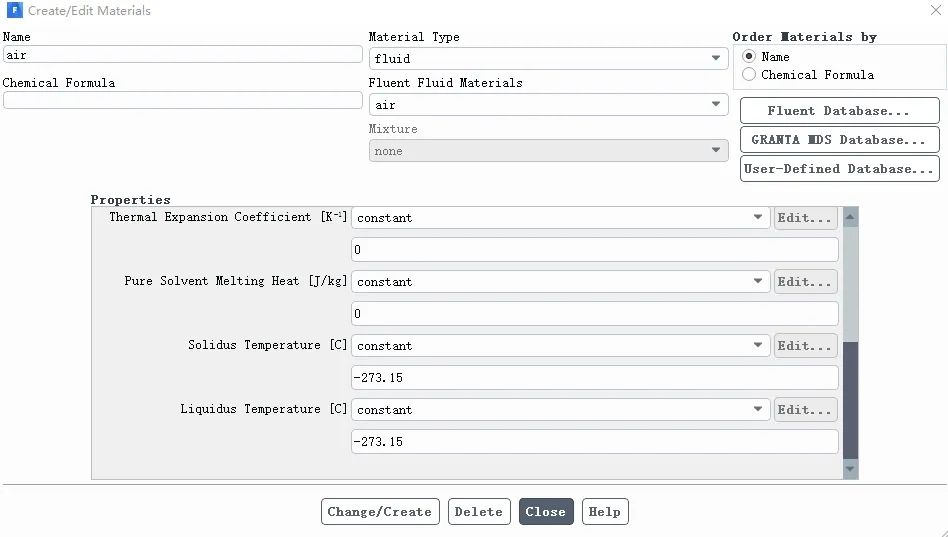Open the GRANTA MDS Database
Screen dimensions: 948x537
(839, 140)
